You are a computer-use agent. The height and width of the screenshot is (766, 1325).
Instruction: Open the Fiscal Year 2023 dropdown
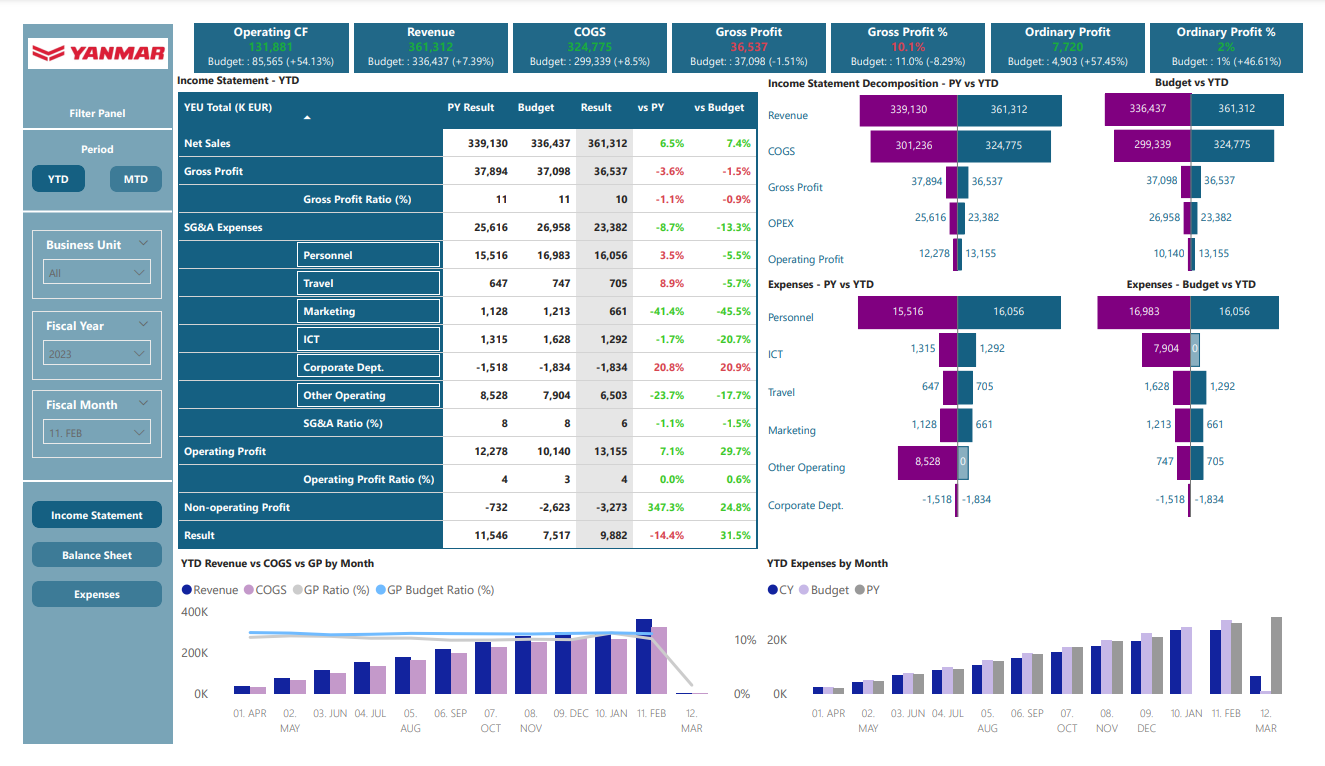[96, 352]
